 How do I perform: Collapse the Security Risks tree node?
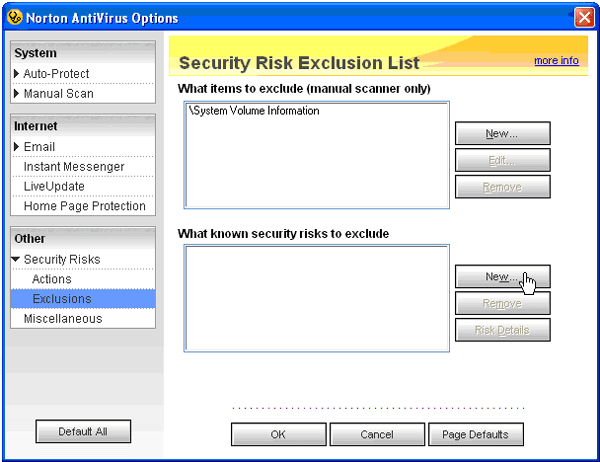tap(17, 260)
